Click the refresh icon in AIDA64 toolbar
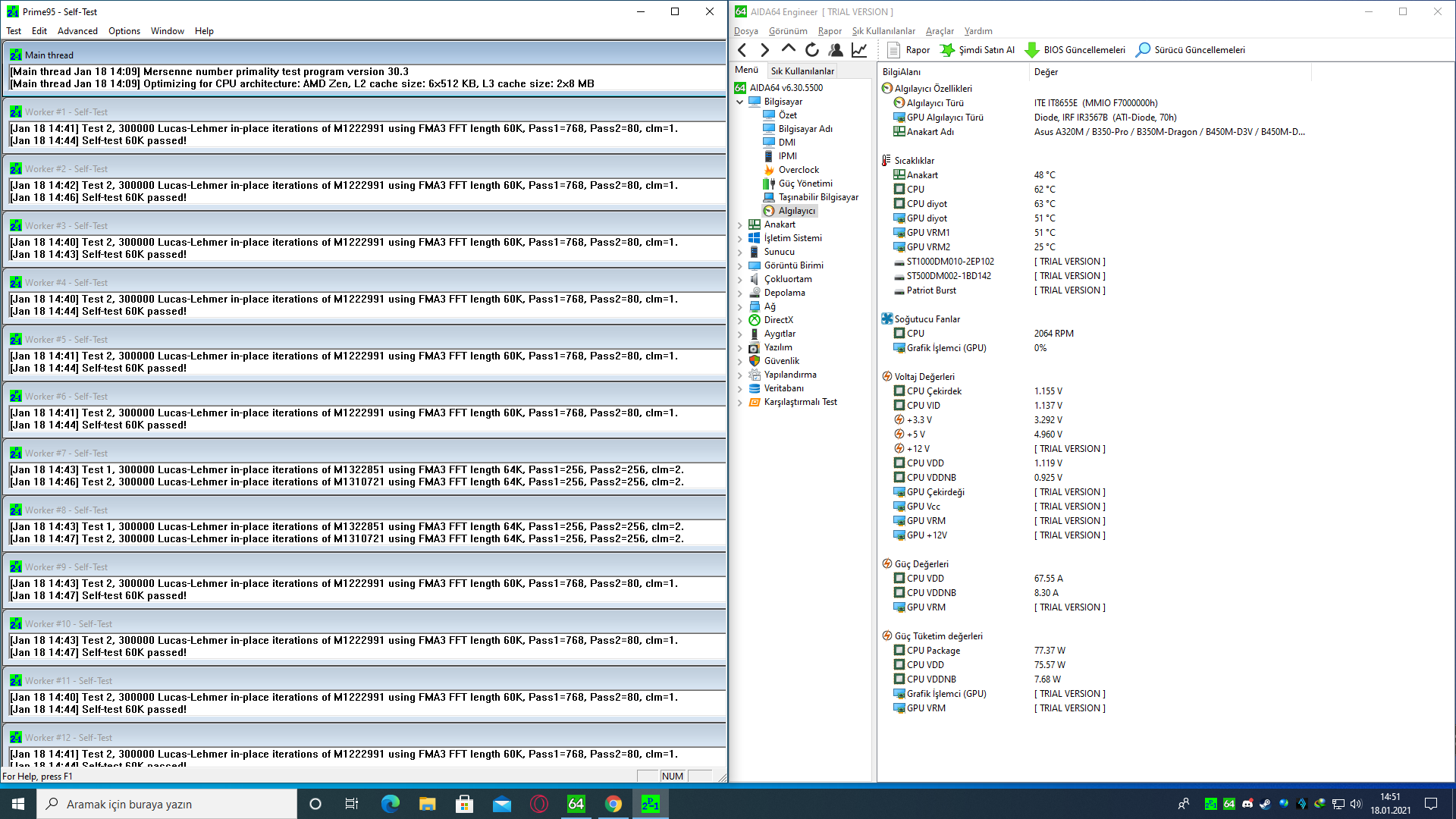Viewport: 1456px width, 819px height. [x=811, y=50]
